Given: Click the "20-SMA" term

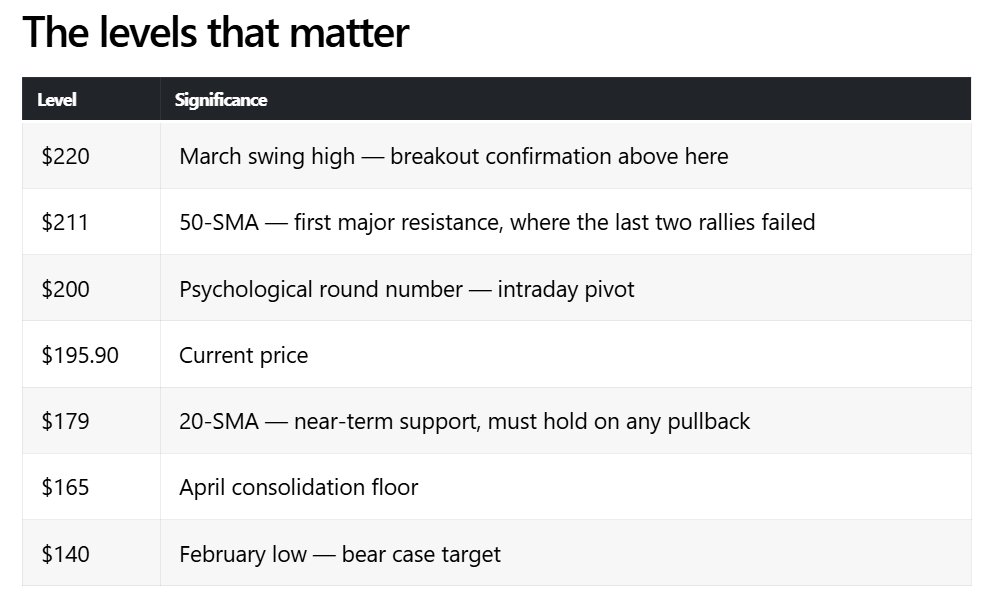Looking at the screenshot, I should (x=217, y=421).
